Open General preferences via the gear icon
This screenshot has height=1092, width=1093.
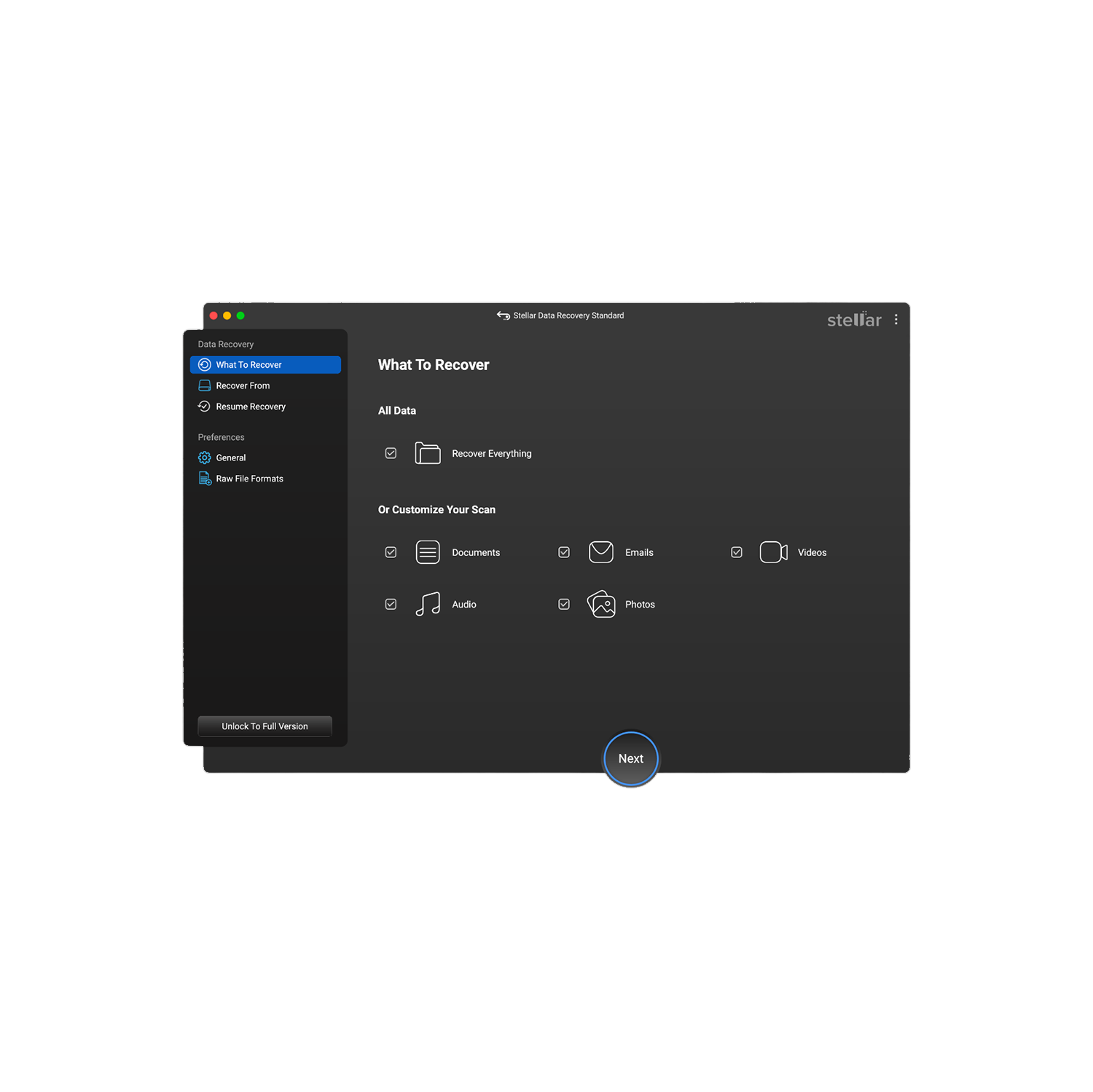click(204, 457)
